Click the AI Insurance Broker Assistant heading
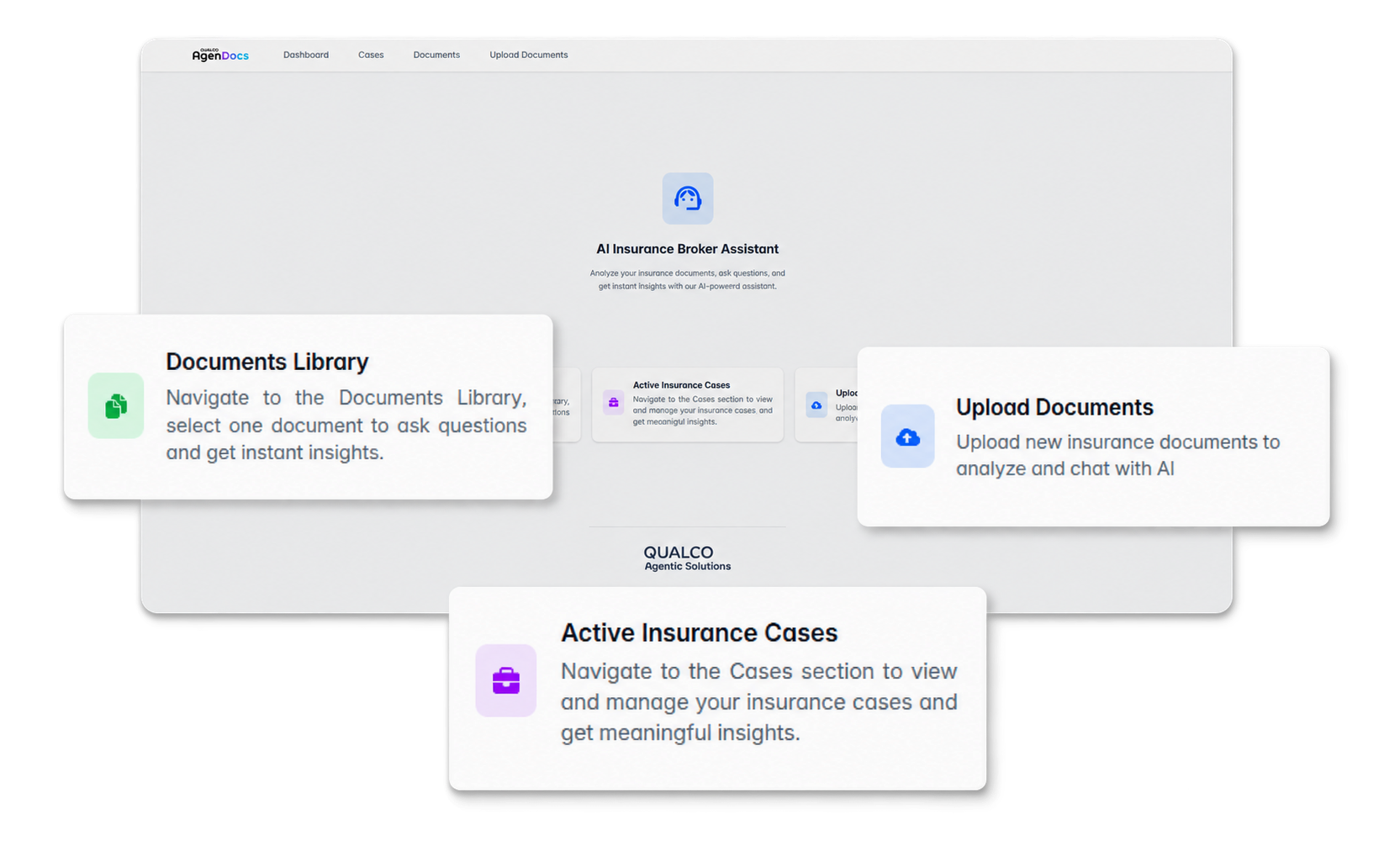 pos(688,249)
